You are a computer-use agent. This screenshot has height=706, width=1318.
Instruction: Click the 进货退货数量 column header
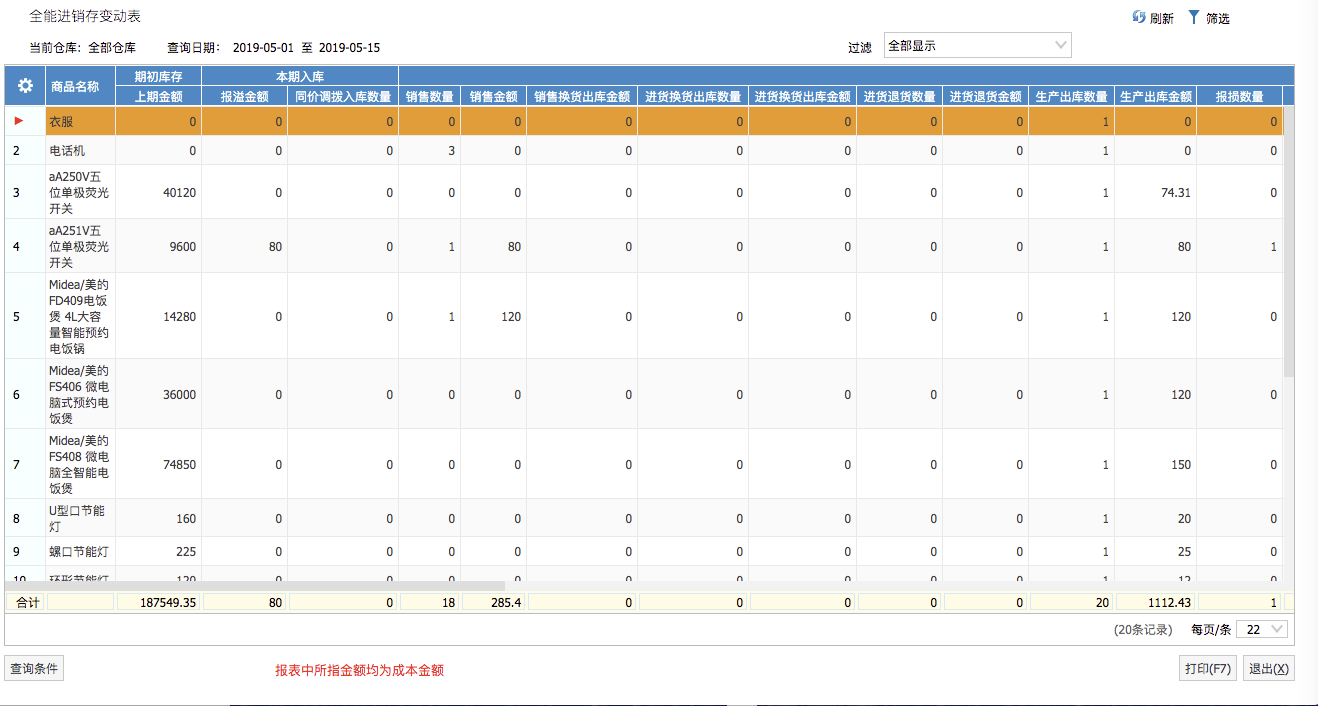[900, 96]
